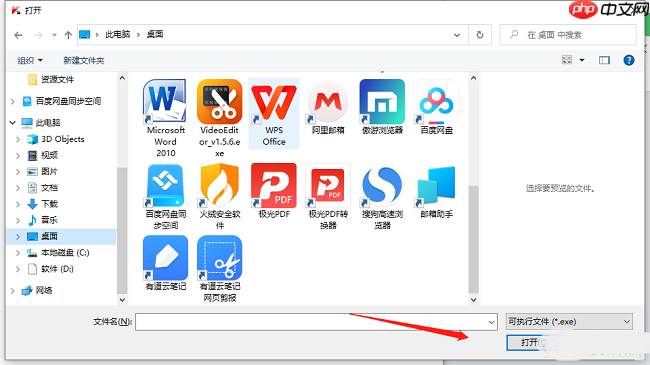Select 视频 in the navigation tree
The image size is (650, 365).
(49, 155)
